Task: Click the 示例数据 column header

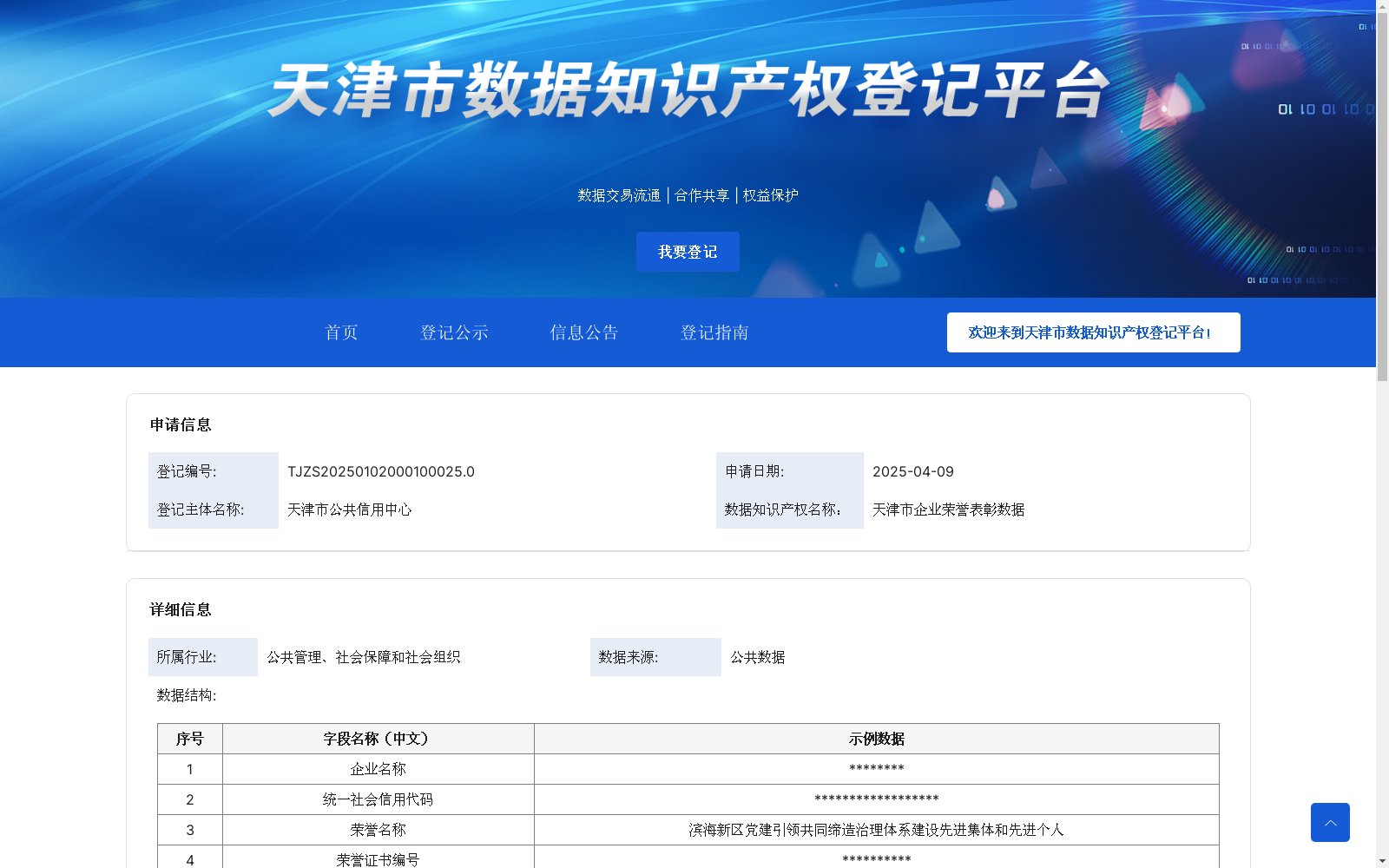Action: [877, 739]
